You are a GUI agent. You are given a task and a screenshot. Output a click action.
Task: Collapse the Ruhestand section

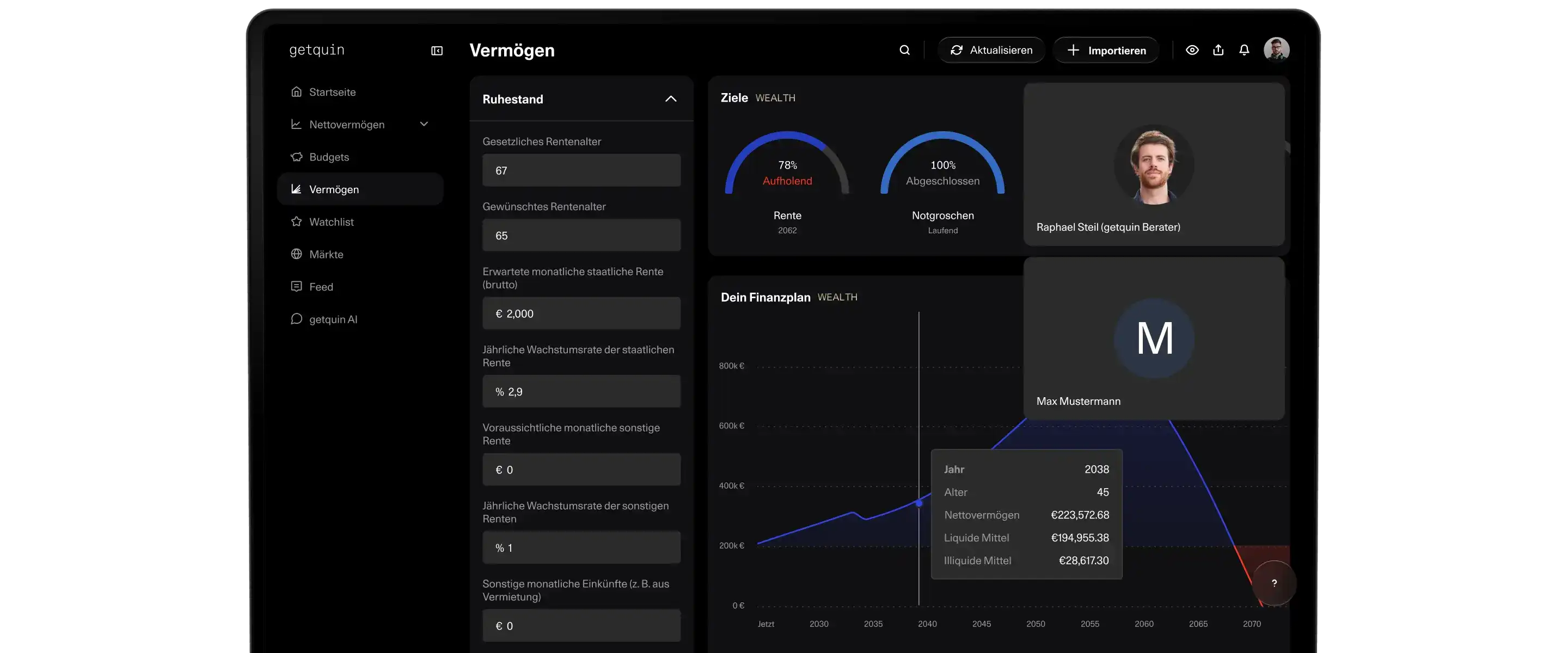coord(671,98)
